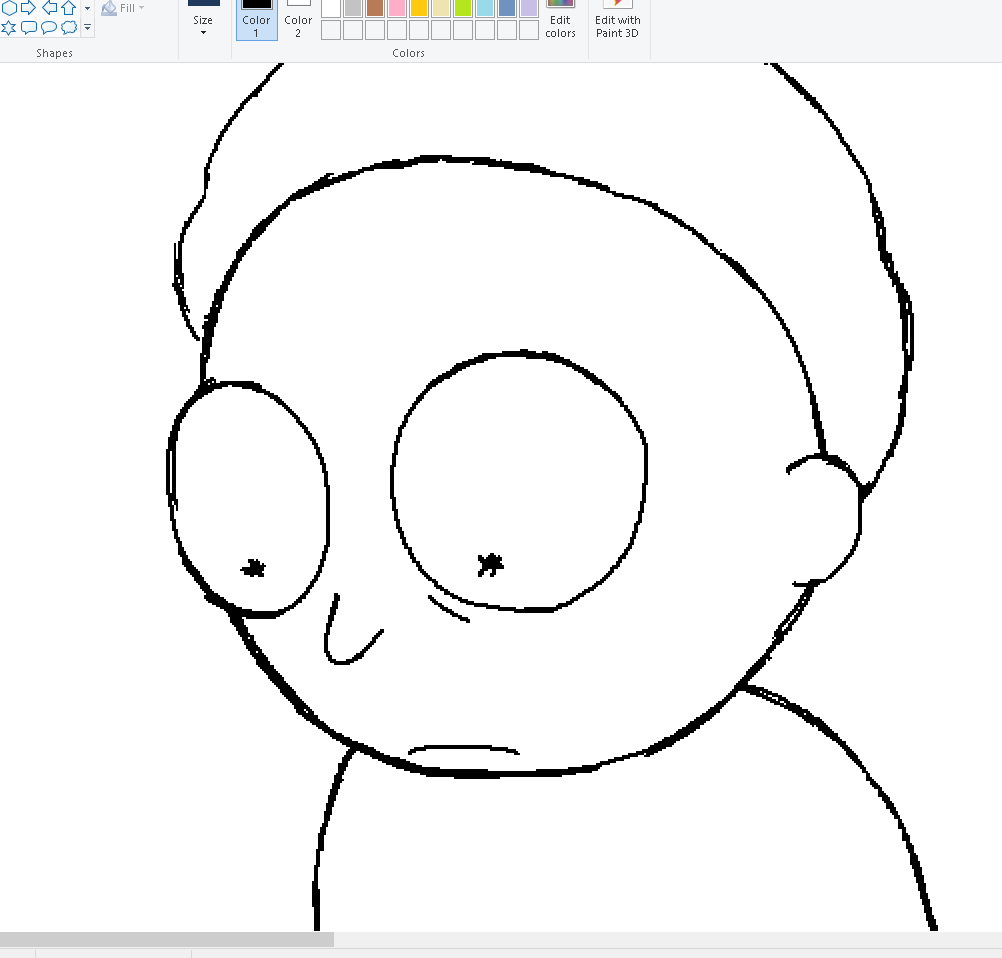Pick the light yellow color swatch
Viewport: 1002px width, 958px height.
[441, 8]
